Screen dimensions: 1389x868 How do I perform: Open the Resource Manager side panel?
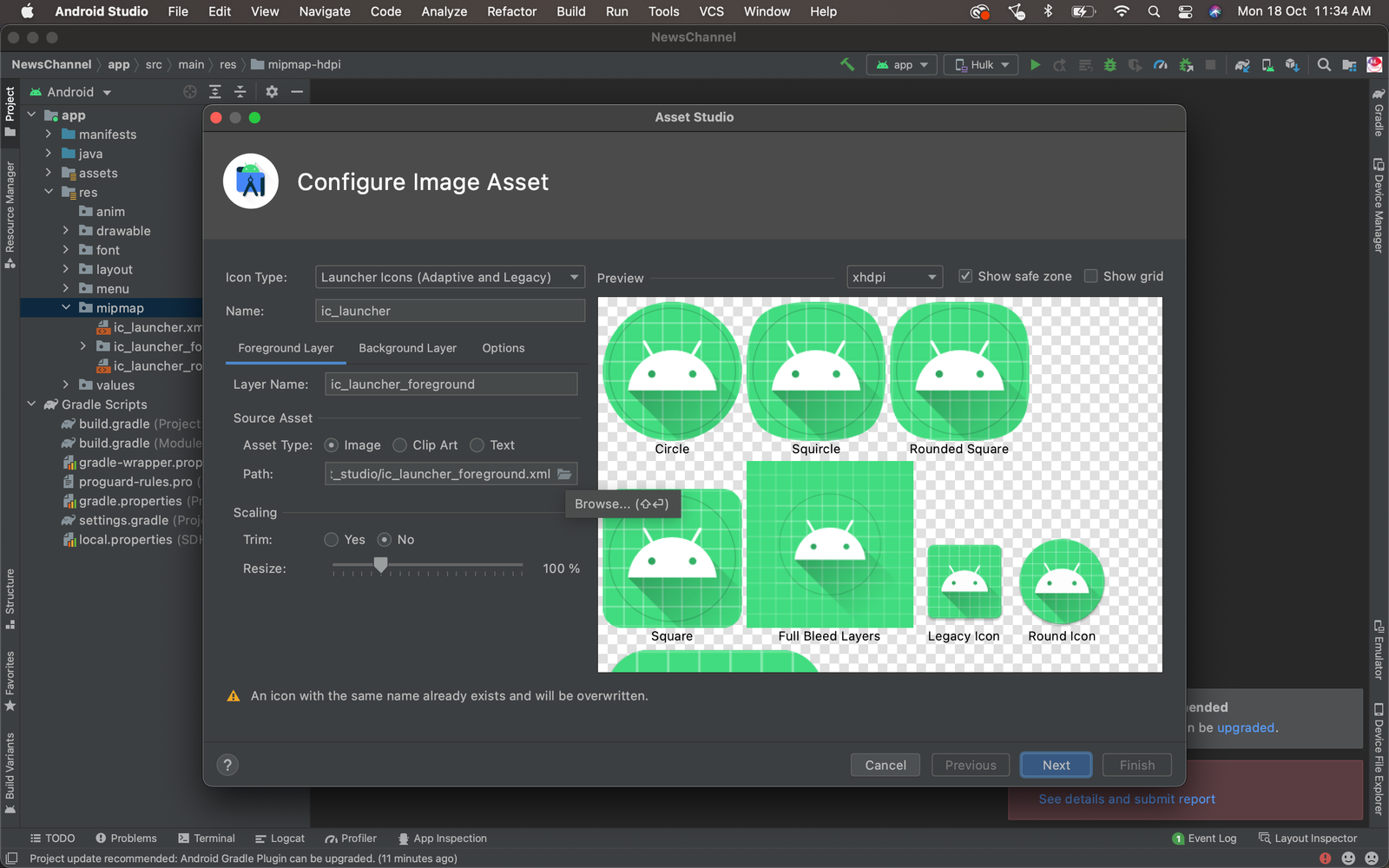(x=10, y=214)
